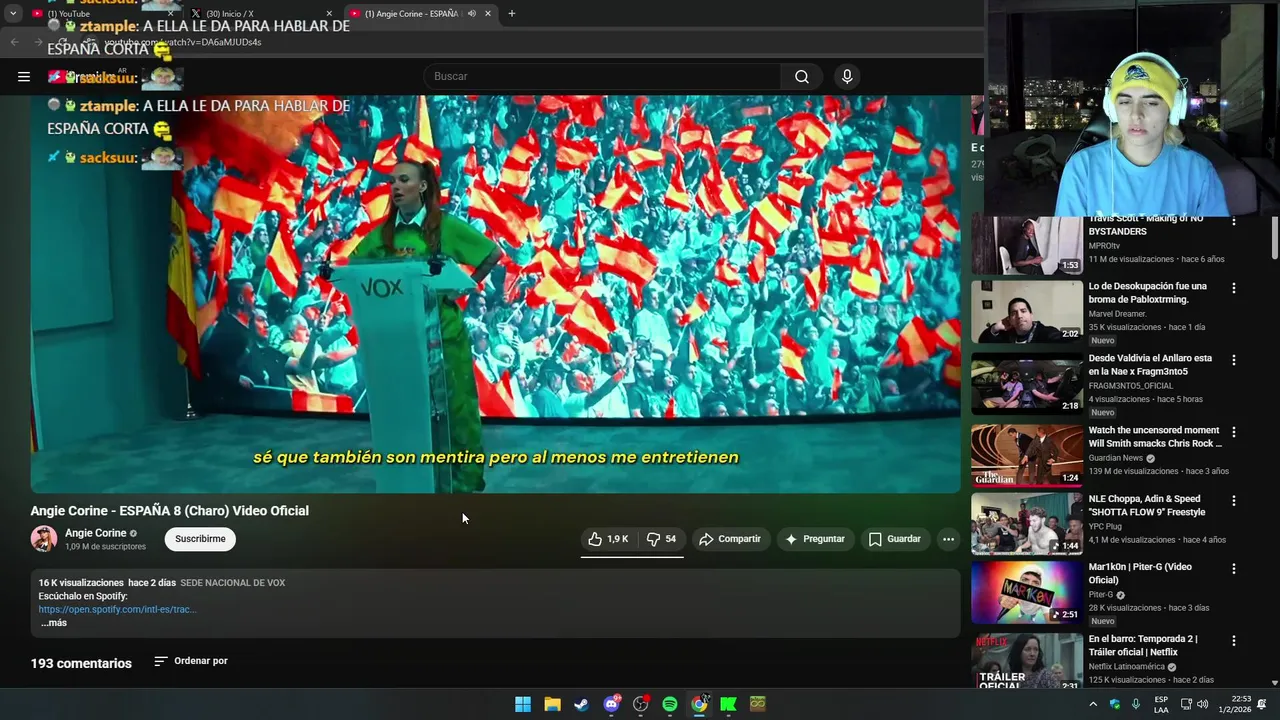Image resolution: width=1280 pixels, height=720 pixels.
Task: Dislike the video with thumbs down
Action: pos(661,539)
